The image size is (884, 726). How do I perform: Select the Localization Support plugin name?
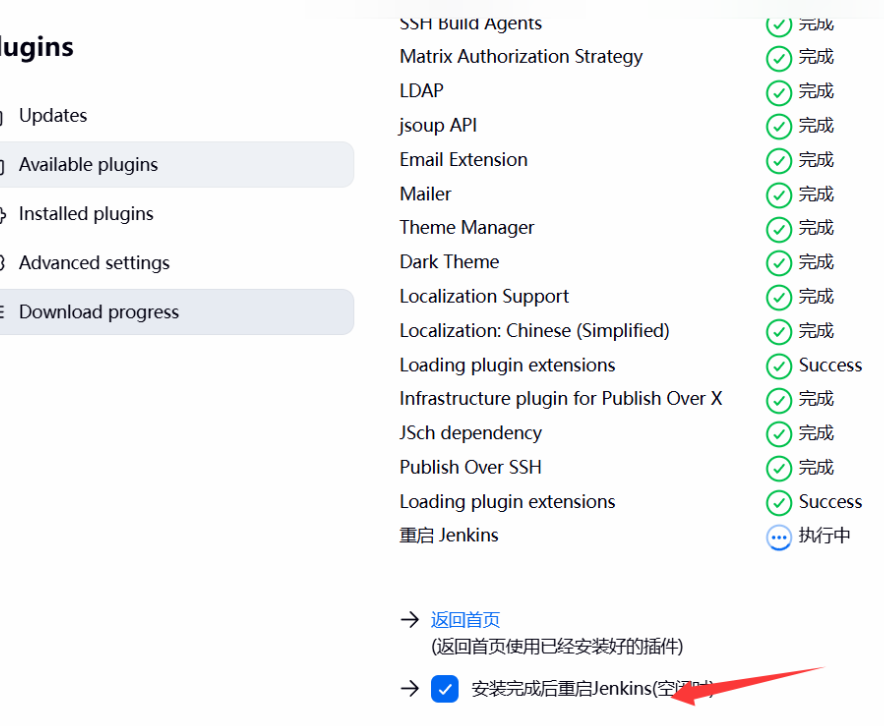[x=484, y=296]
